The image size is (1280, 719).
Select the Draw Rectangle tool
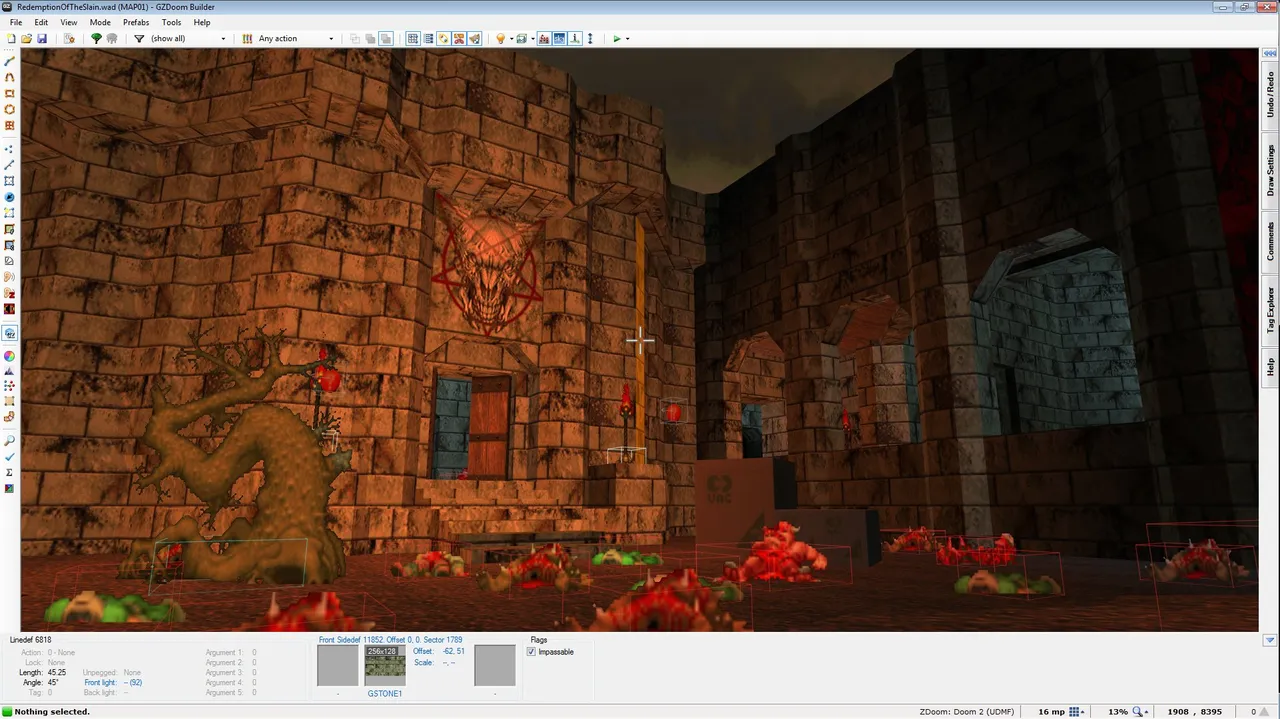coord(10,93)
